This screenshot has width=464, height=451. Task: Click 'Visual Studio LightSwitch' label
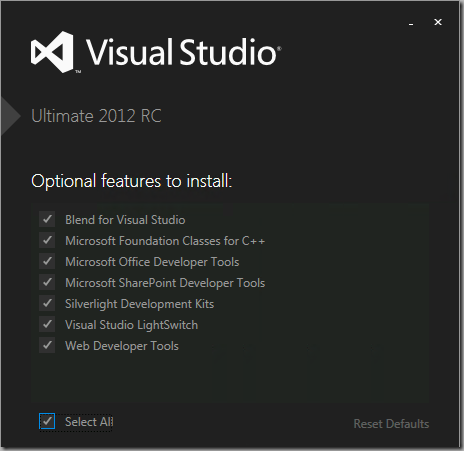tap(131, 325)
